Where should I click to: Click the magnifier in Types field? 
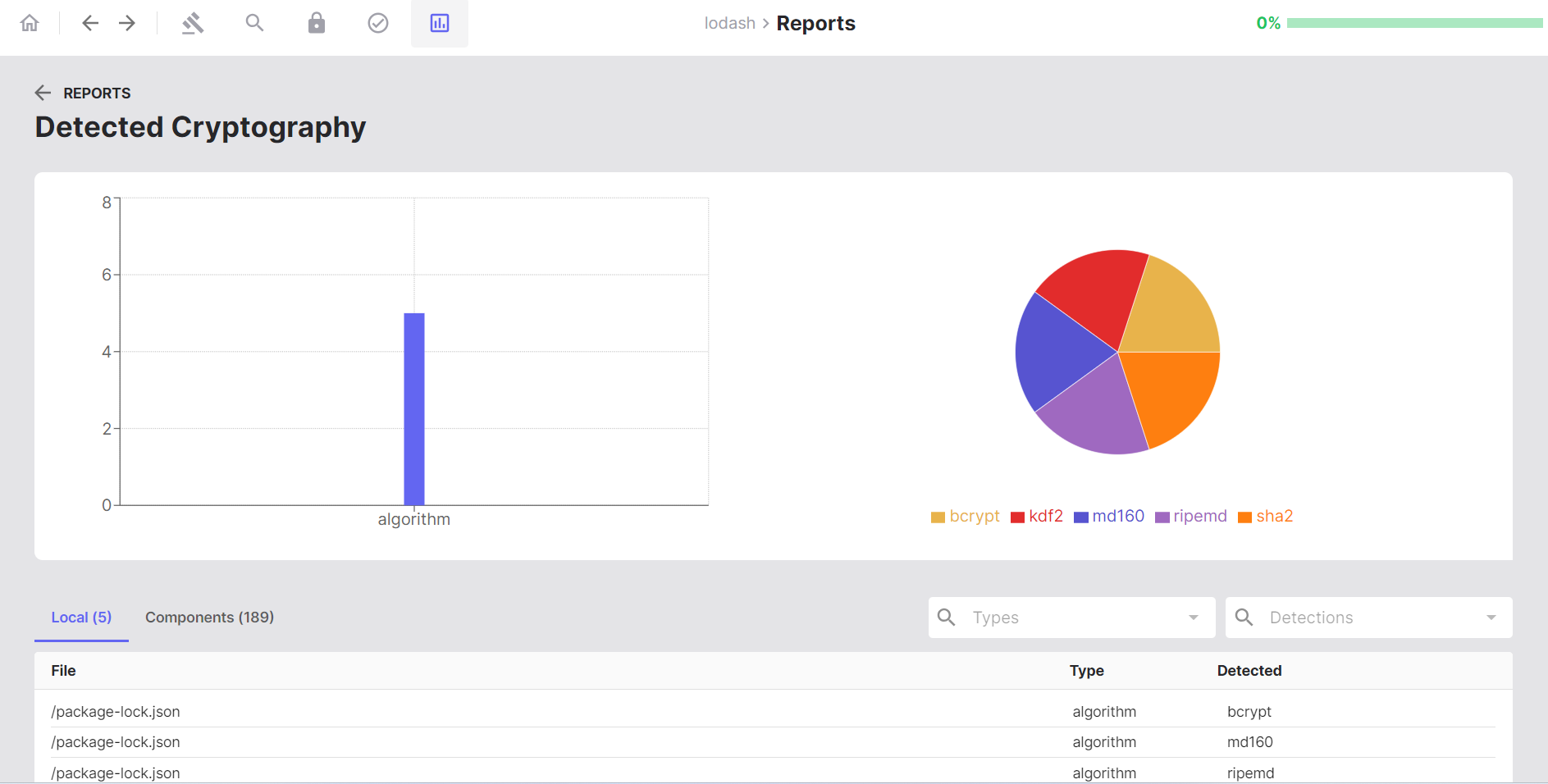click(947, 618)
